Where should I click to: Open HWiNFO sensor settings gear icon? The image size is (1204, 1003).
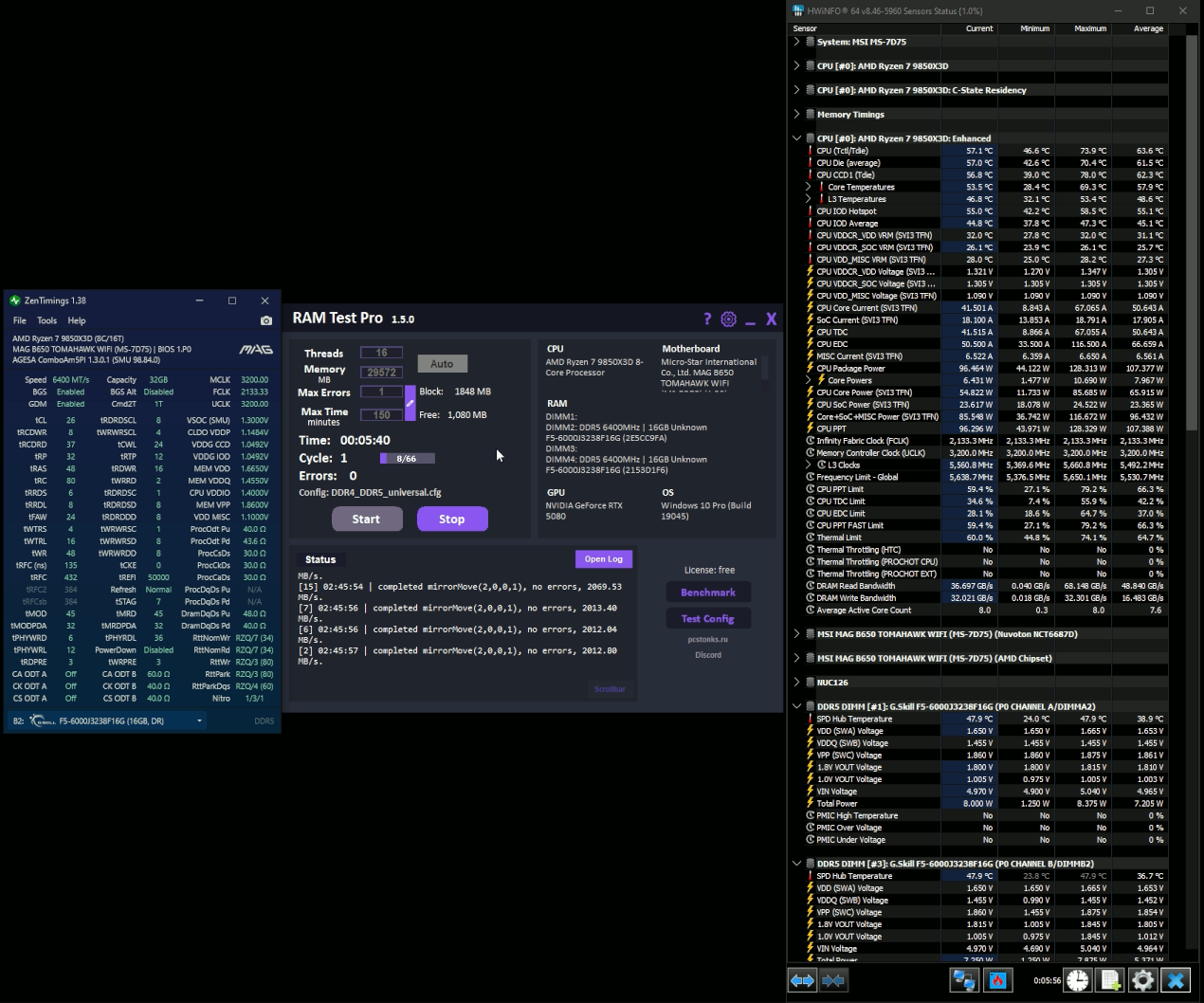point(1142,980)
